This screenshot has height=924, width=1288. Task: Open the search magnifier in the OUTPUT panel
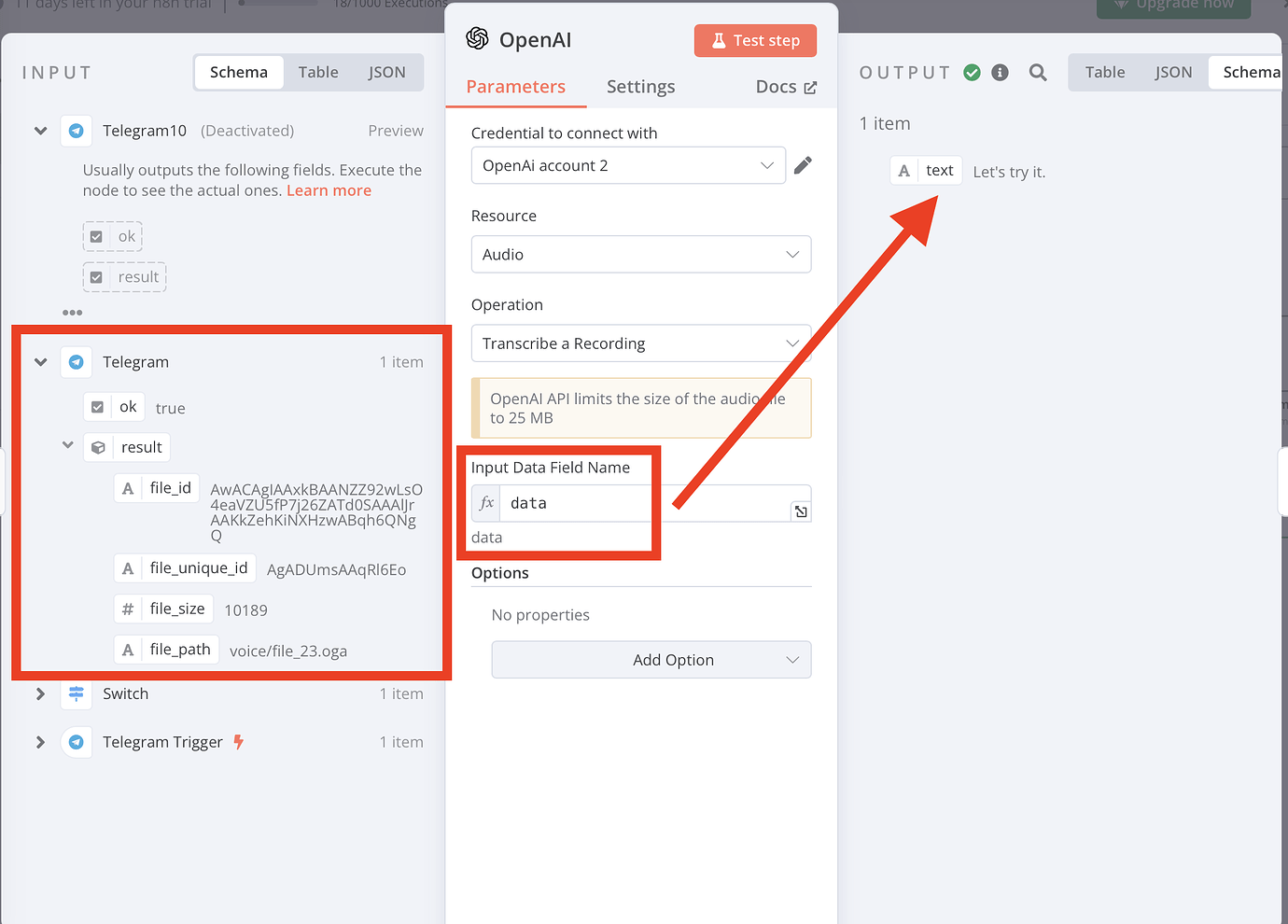1038,72
